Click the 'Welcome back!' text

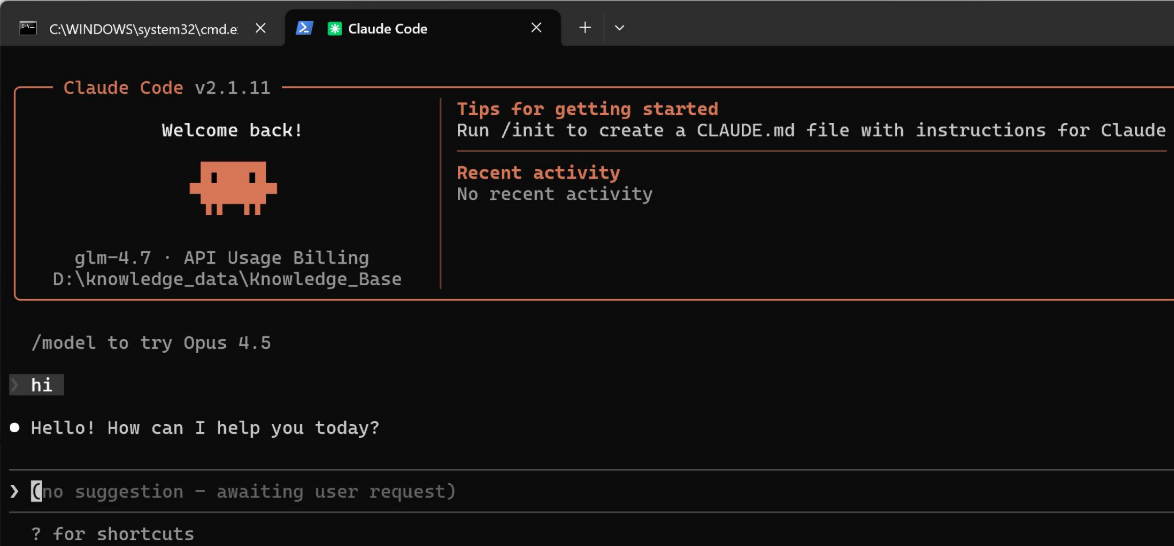233,130
